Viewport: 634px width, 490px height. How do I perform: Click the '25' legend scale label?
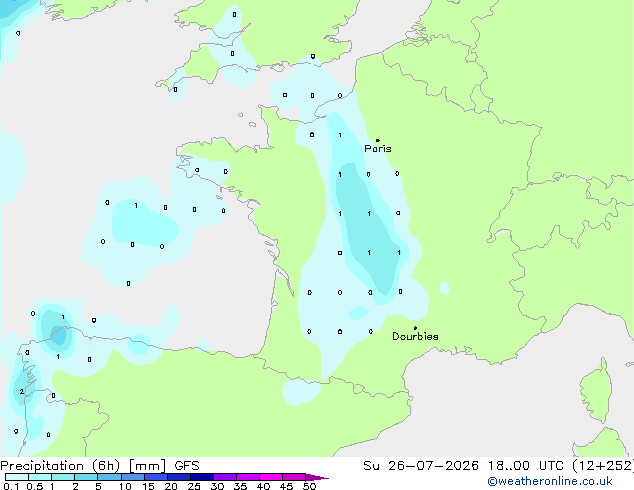194,486
